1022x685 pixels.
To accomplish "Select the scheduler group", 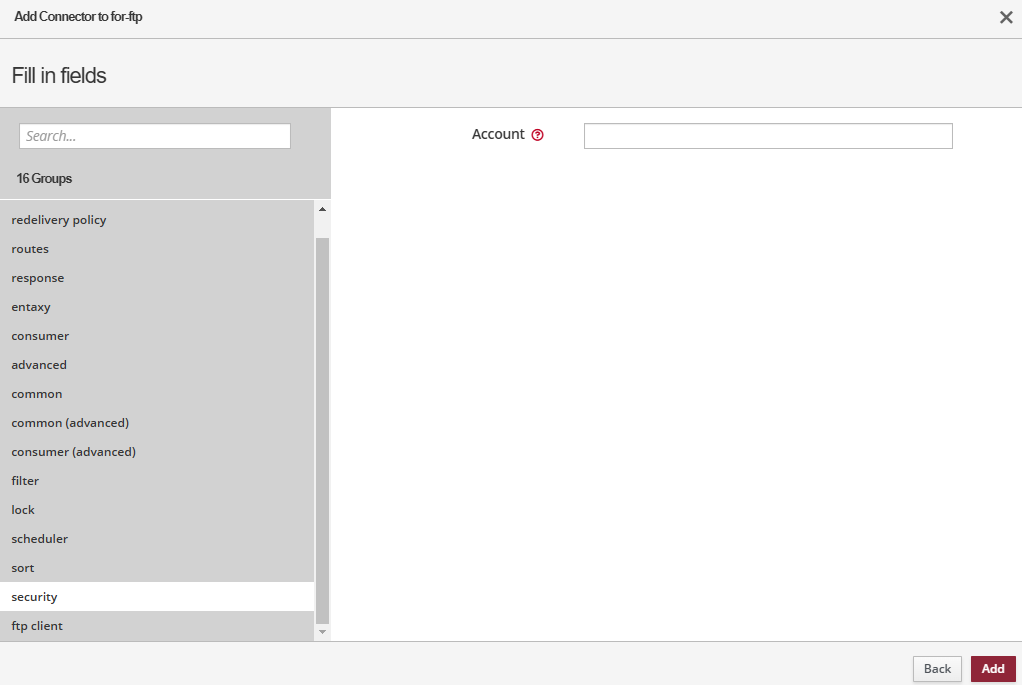I will 40,539.
